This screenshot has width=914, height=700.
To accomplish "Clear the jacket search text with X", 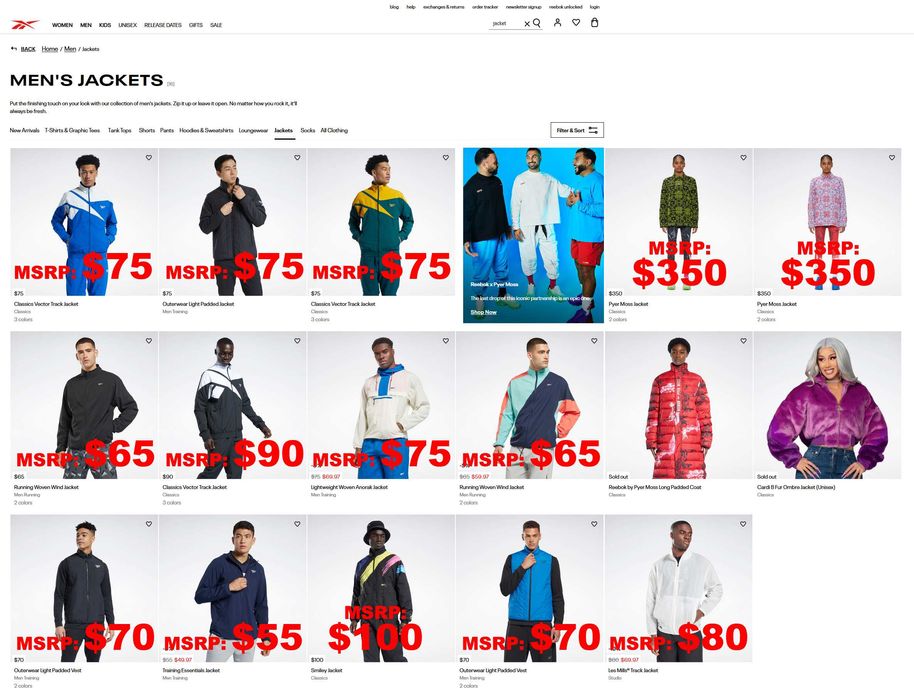I will [527, 24].
